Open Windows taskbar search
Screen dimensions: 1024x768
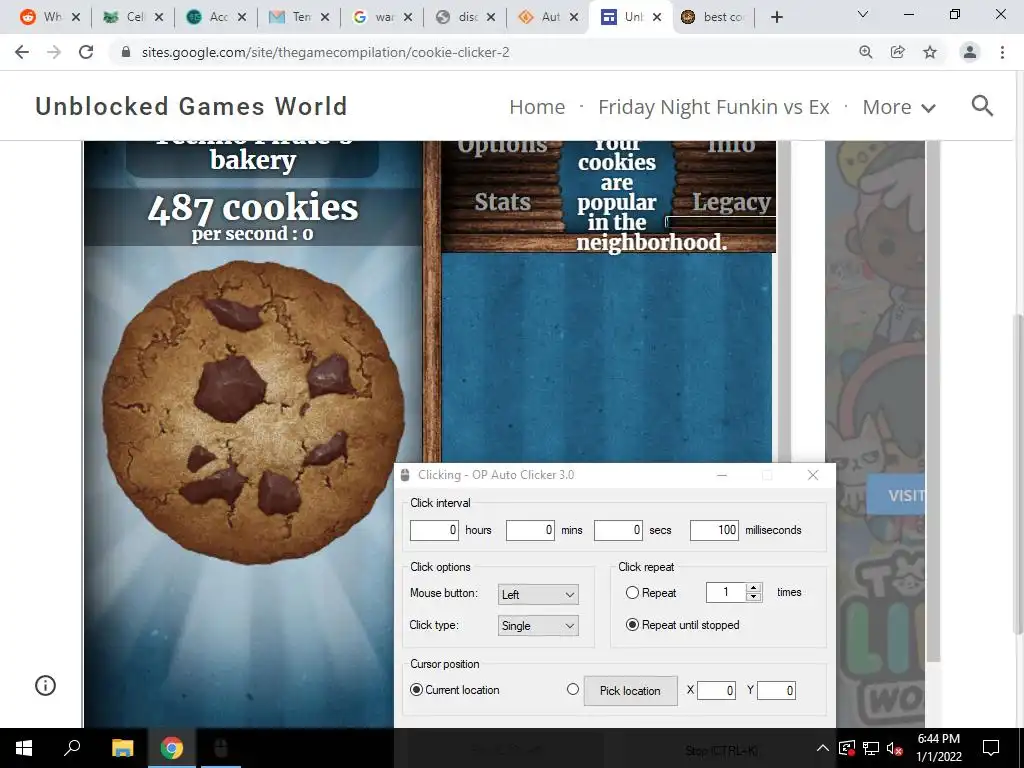pos(72,748)
